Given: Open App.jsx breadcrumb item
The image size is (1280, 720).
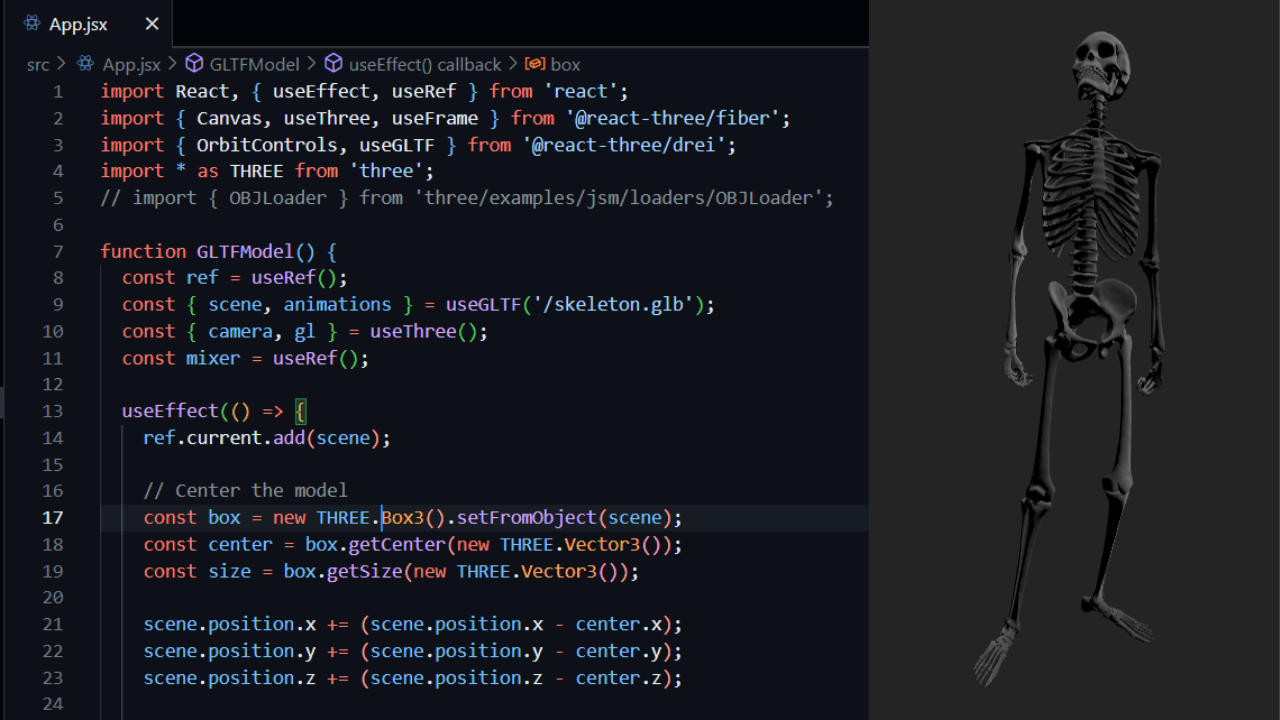Looking at the screenshot, I should (x=131, y=65).
